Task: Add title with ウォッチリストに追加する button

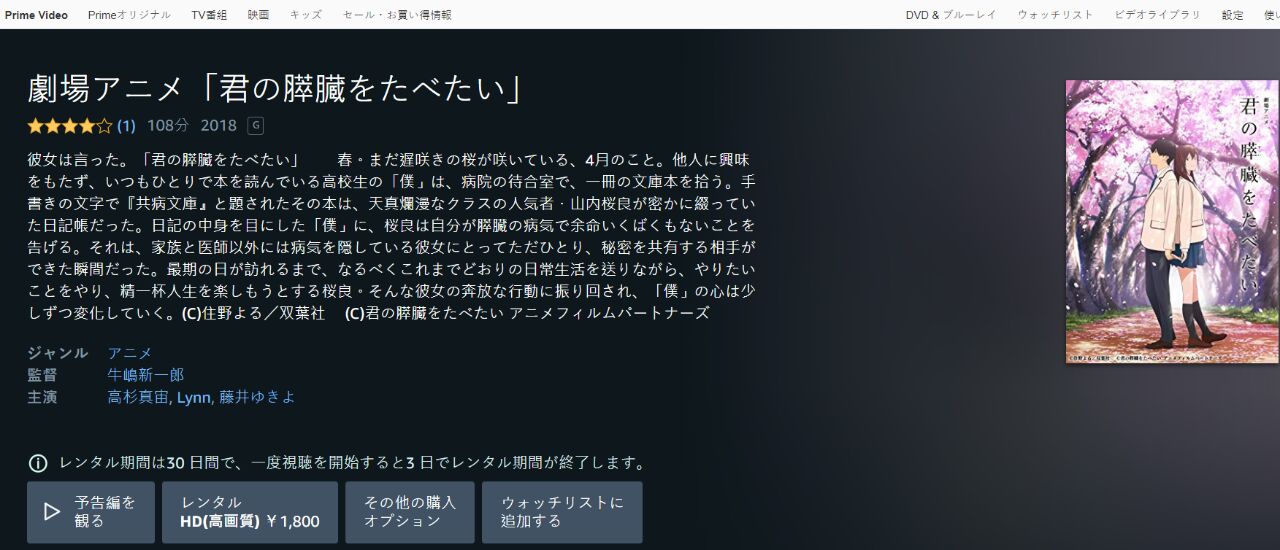Action: click(x=562, y=512)
